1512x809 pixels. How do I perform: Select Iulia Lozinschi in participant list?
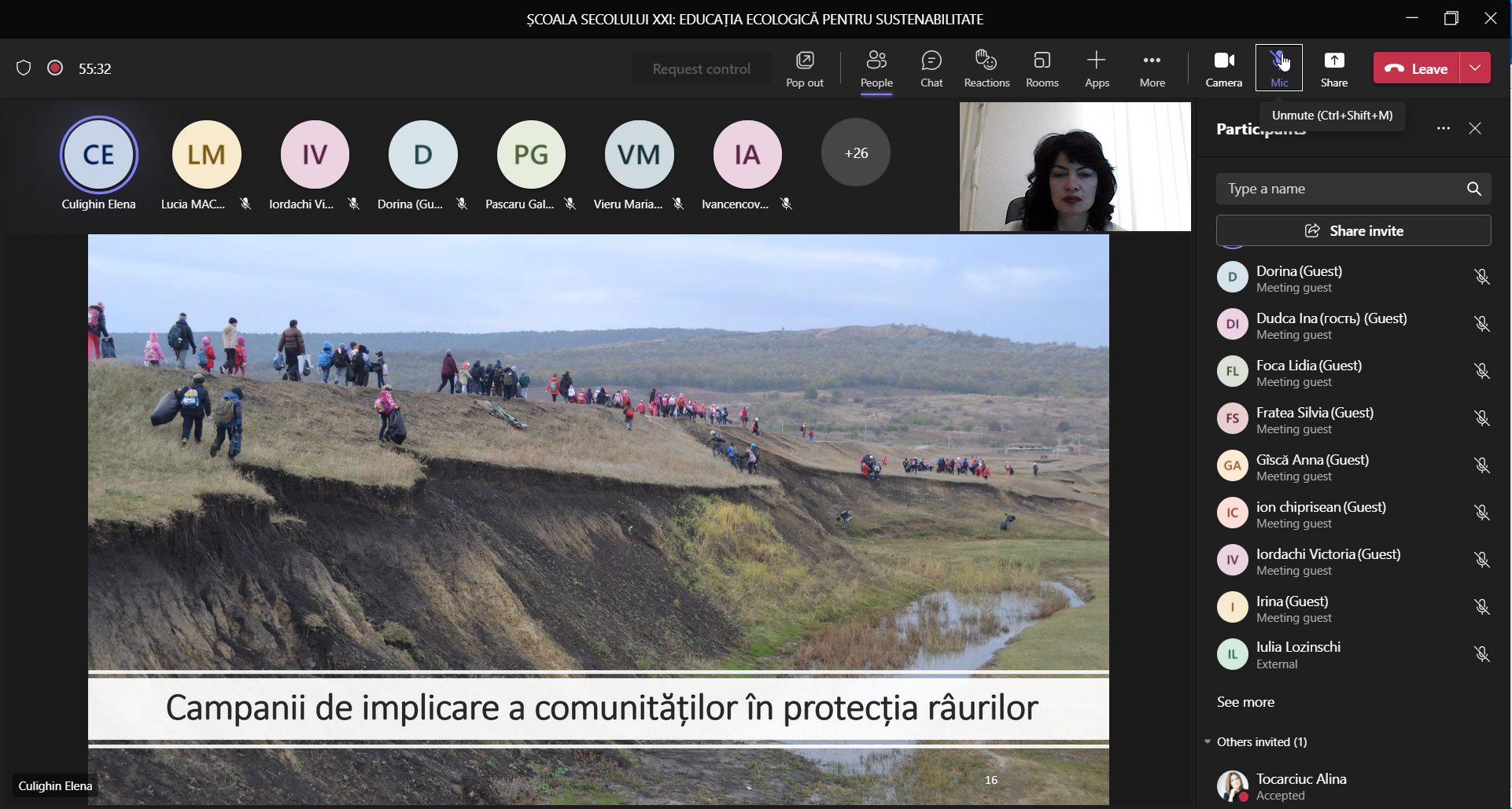click(x=1298, y=654)
